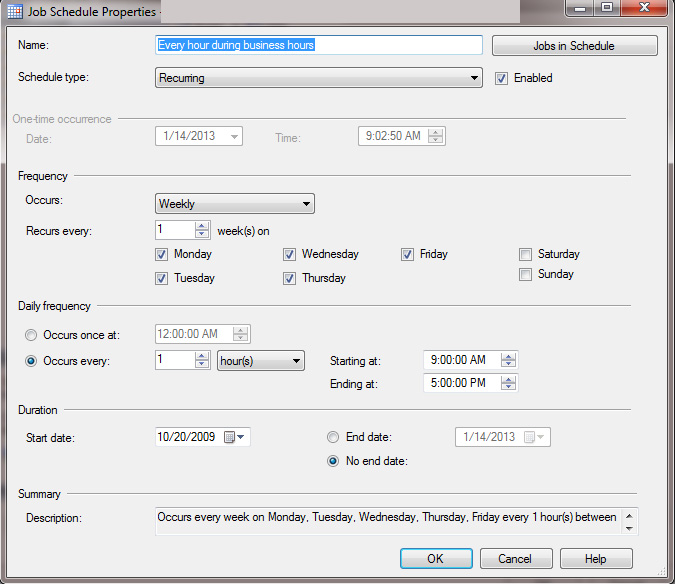Check the Sunday checkbox
675x584 pixels.
(x=525, y=274)
